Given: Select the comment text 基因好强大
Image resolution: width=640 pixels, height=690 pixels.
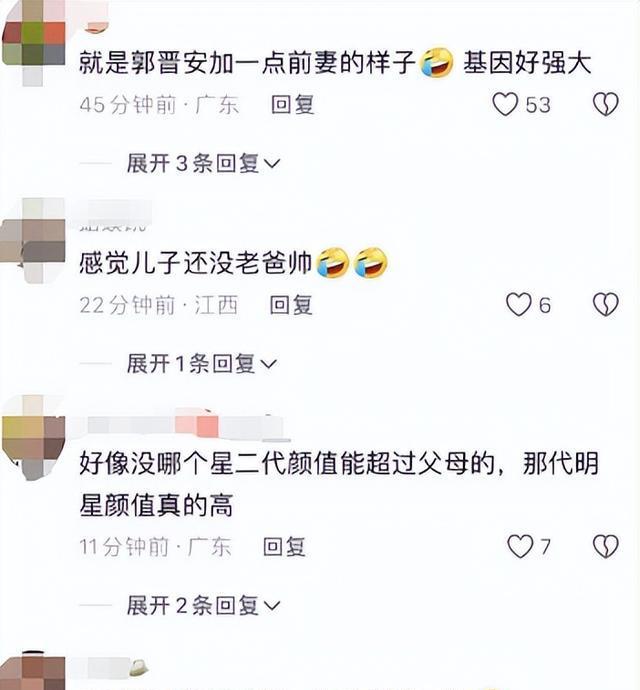Looking at the screenshot, I should click(x=527, y=62).
